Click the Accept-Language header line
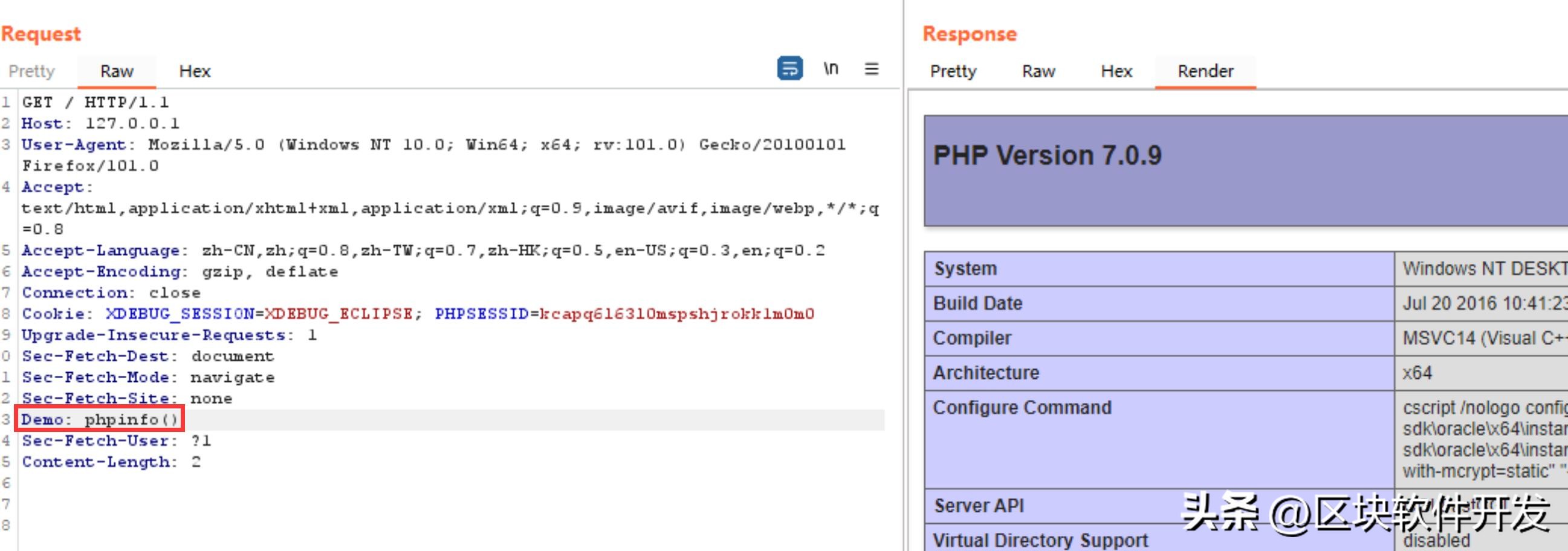This screenshot has height=551, width=1568. tap(423, 251)
